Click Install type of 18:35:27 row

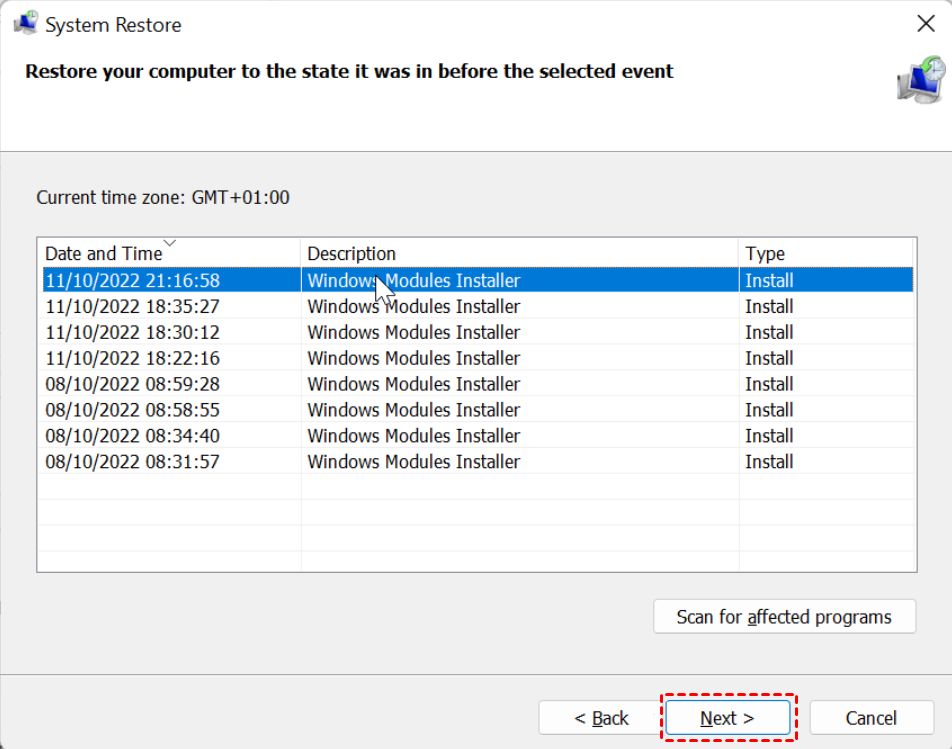click(769, 307)
